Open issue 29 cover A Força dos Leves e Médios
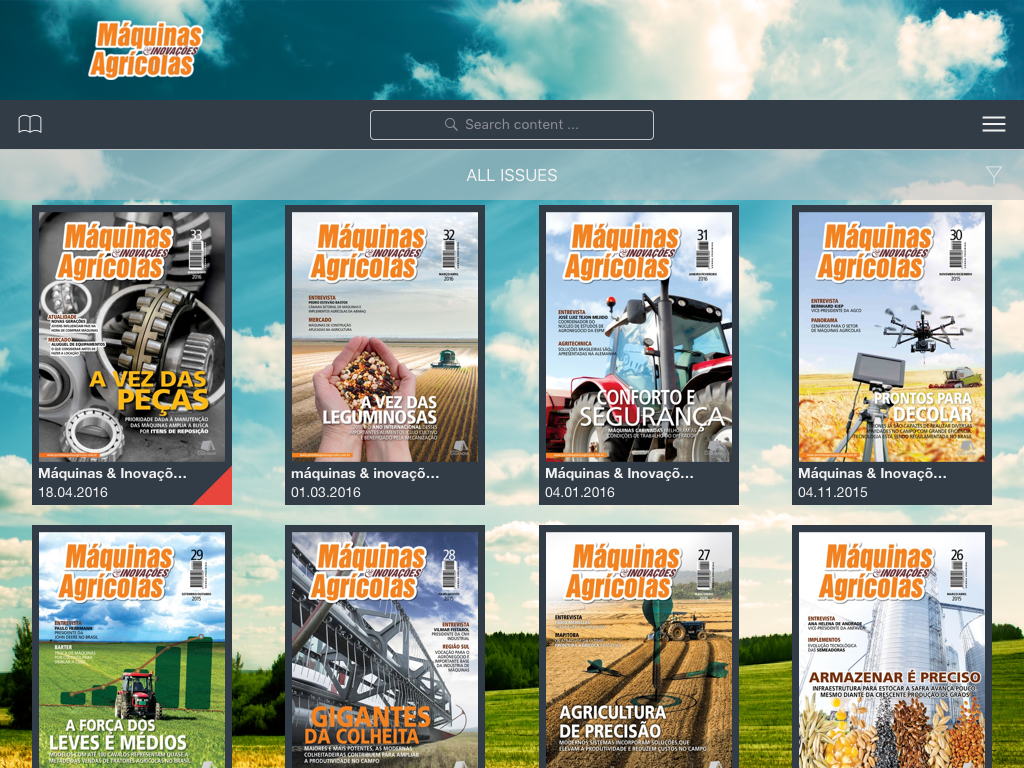Viewport: 1024px width, 768px height. click(x=132, y=650)
